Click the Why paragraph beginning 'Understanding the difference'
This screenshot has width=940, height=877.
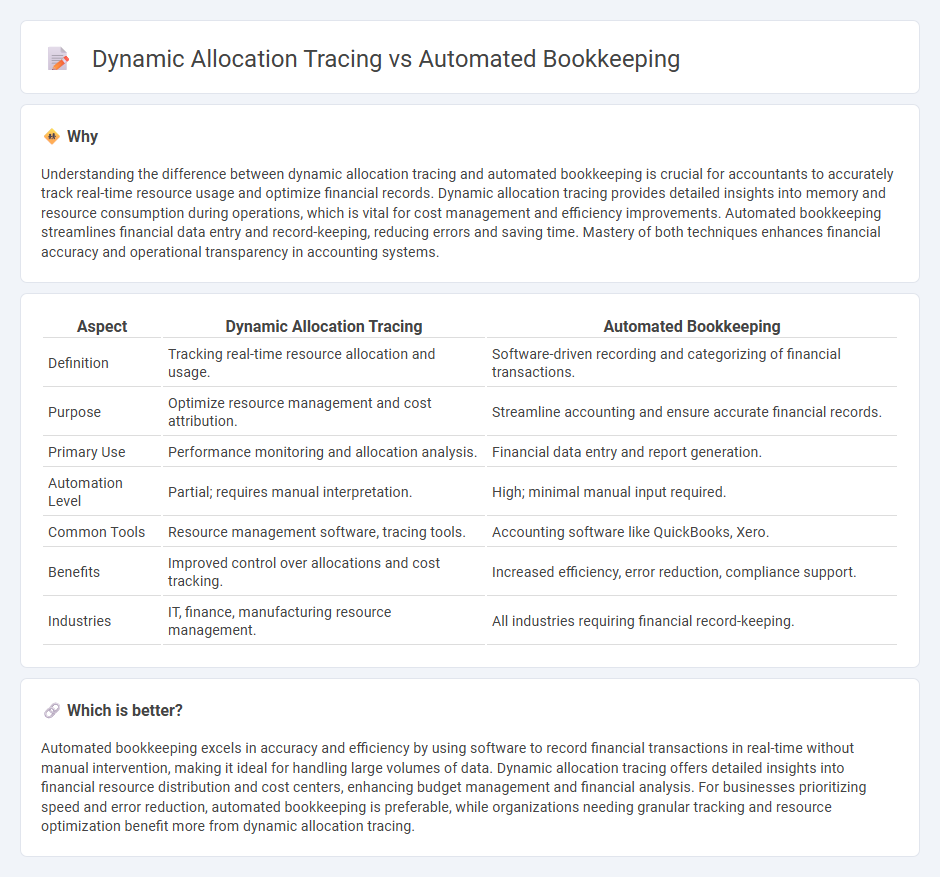(468, 213)
